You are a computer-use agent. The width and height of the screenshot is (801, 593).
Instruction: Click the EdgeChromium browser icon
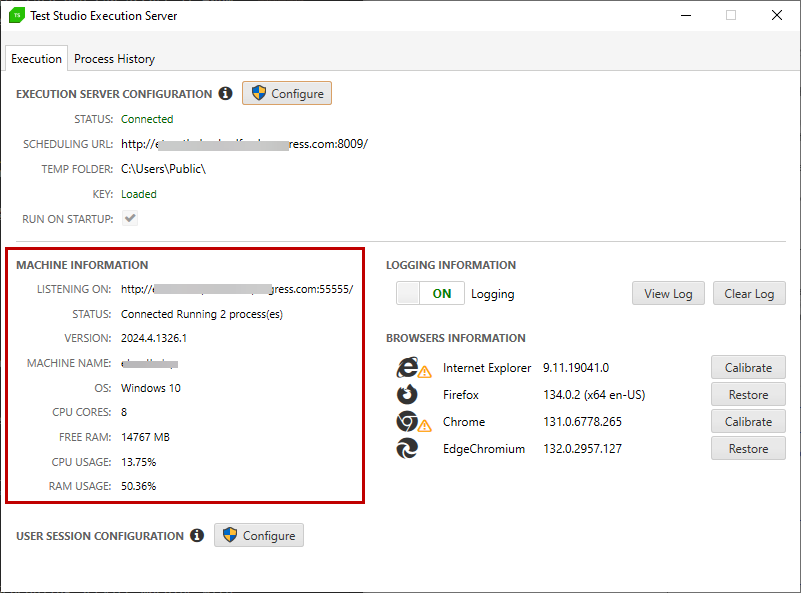tap(407, 448)
